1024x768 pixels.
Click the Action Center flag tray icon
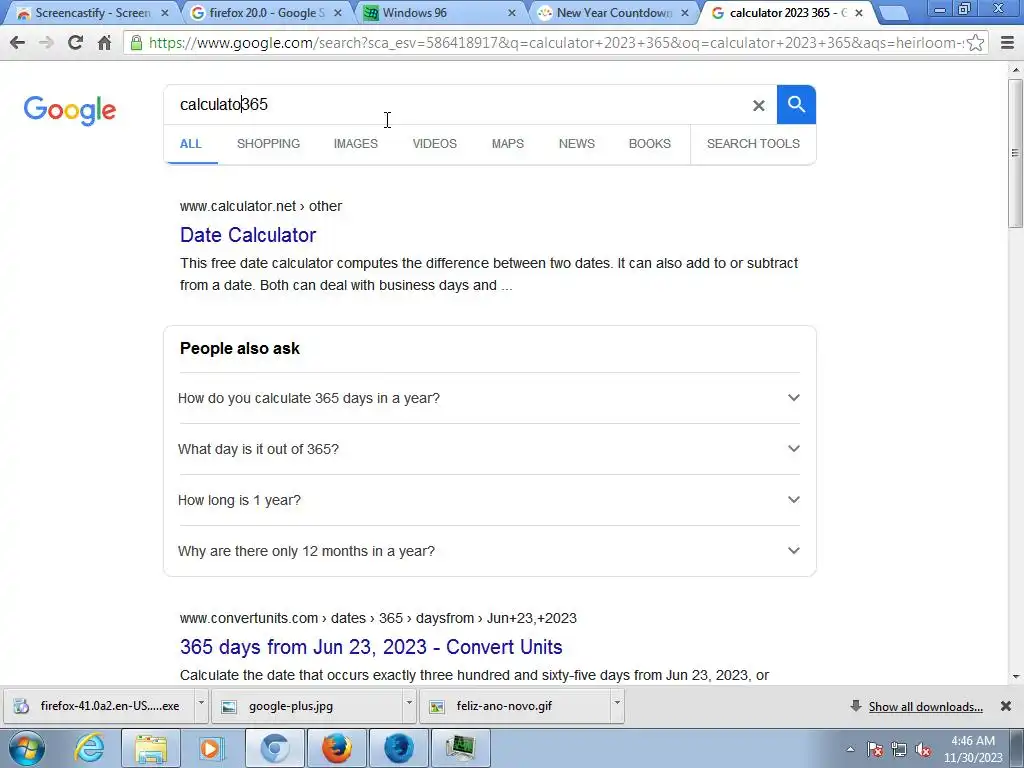pyautogui.click(x=875, y=750)
